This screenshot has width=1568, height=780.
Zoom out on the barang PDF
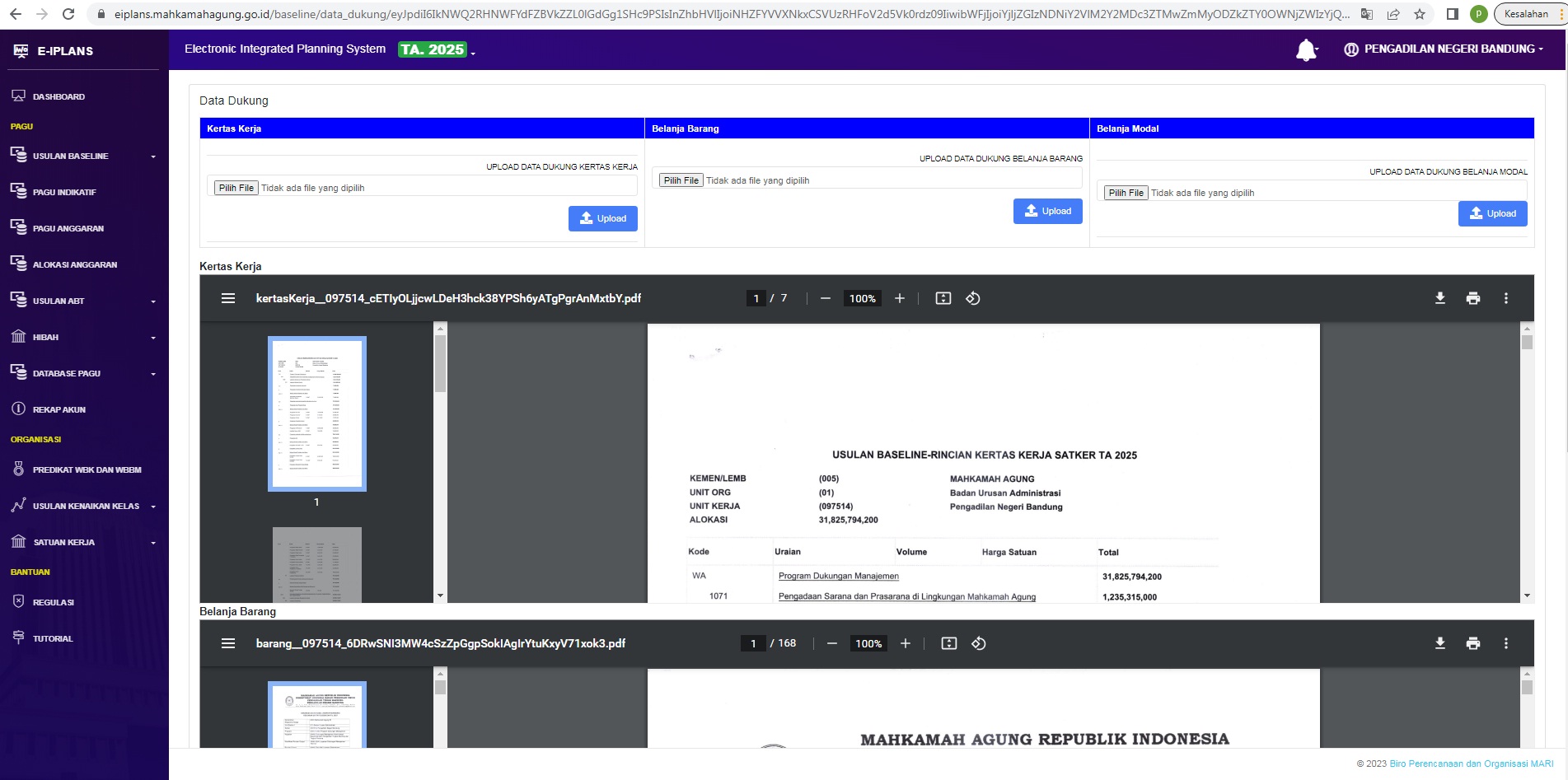tap(831, 643)
